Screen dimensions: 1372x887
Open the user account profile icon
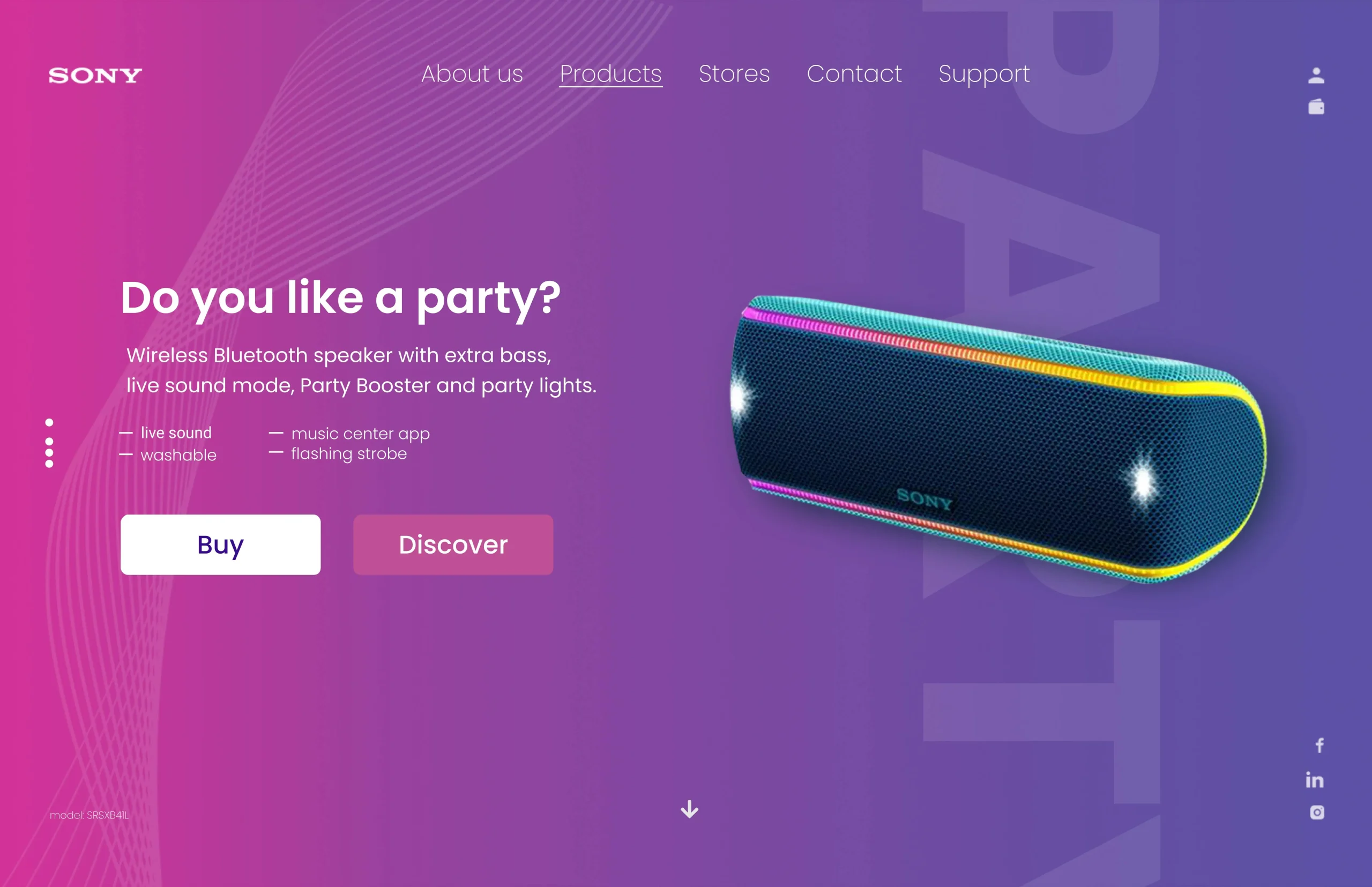click(1316, 76)
